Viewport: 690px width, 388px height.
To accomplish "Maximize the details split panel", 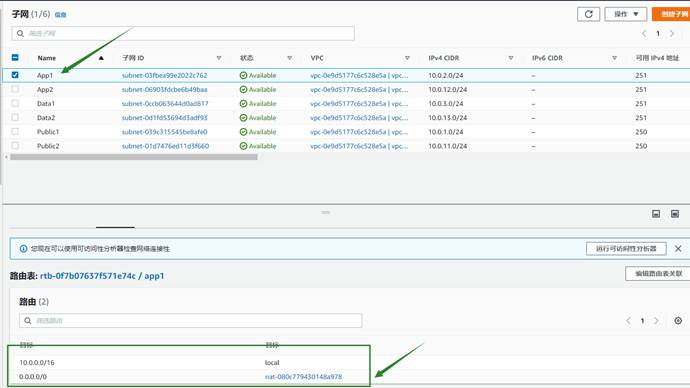I will point(675,214).
